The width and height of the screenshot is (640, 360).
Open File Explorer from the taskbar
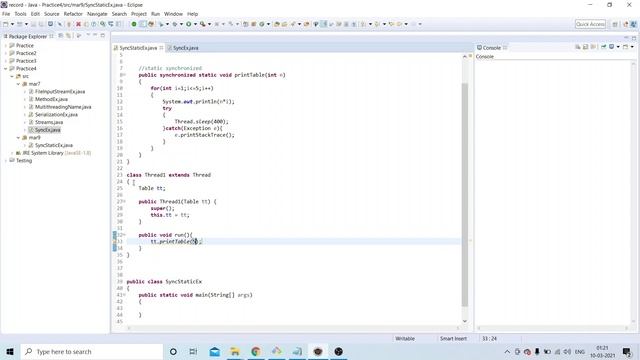click(x=235, y=351)
